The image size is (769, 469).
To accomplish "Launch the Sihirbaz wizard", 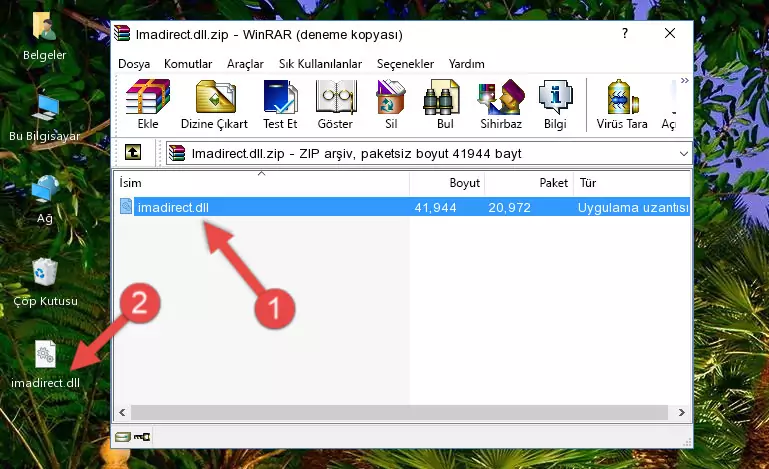I will tap(501, 104).
